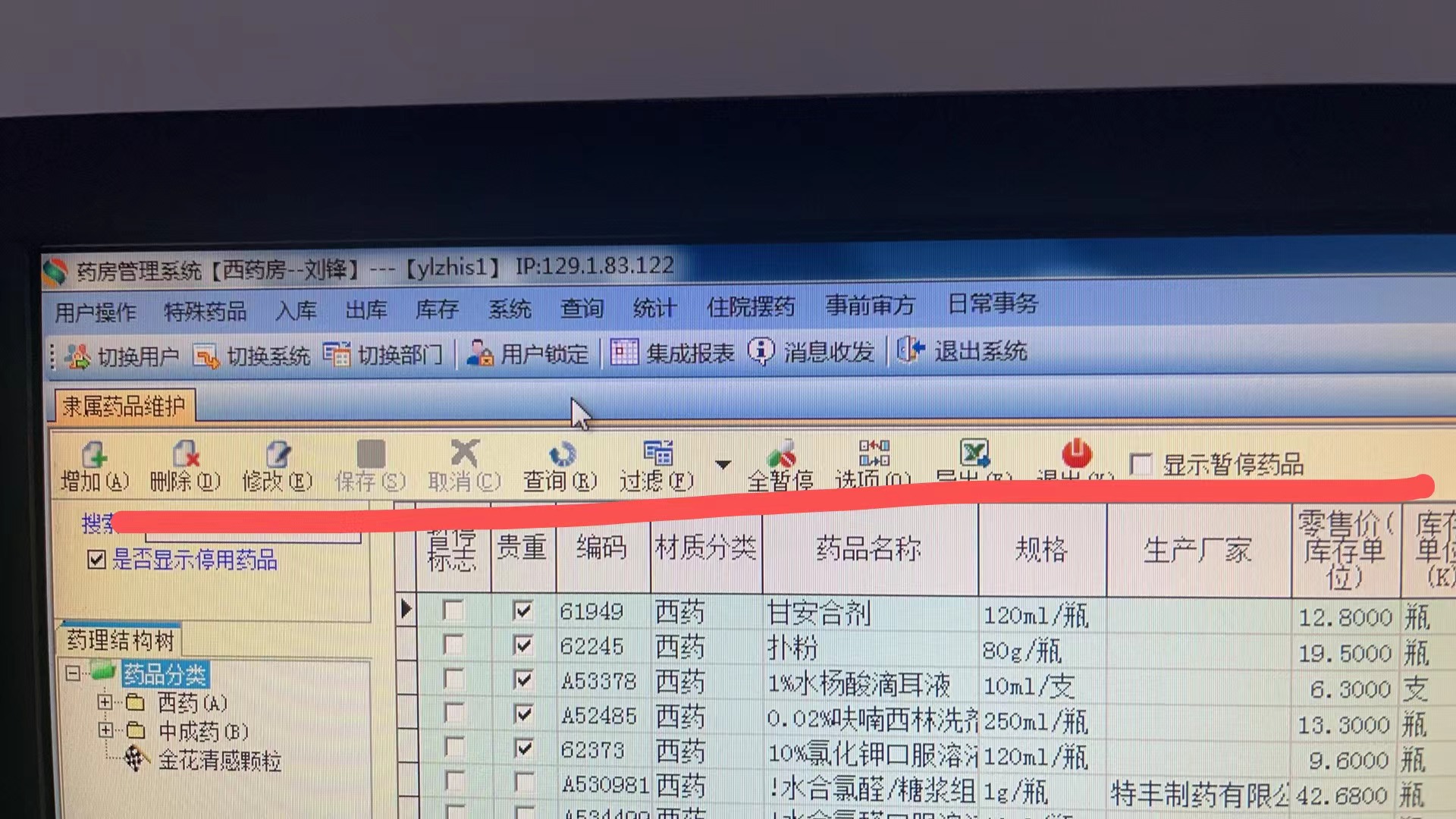Click the 修改(E) edit icon

pos(278,455)
